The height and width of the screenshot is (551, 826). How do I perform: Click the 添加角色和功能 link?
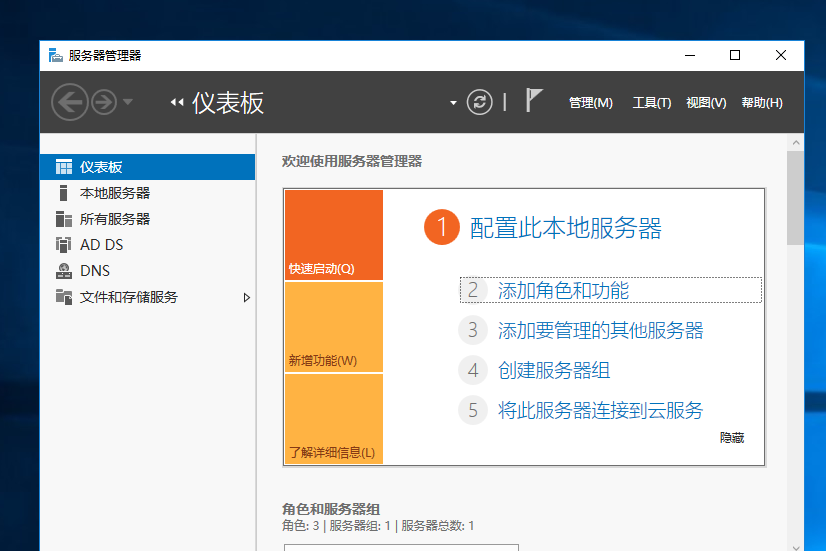tap(563, 291)
